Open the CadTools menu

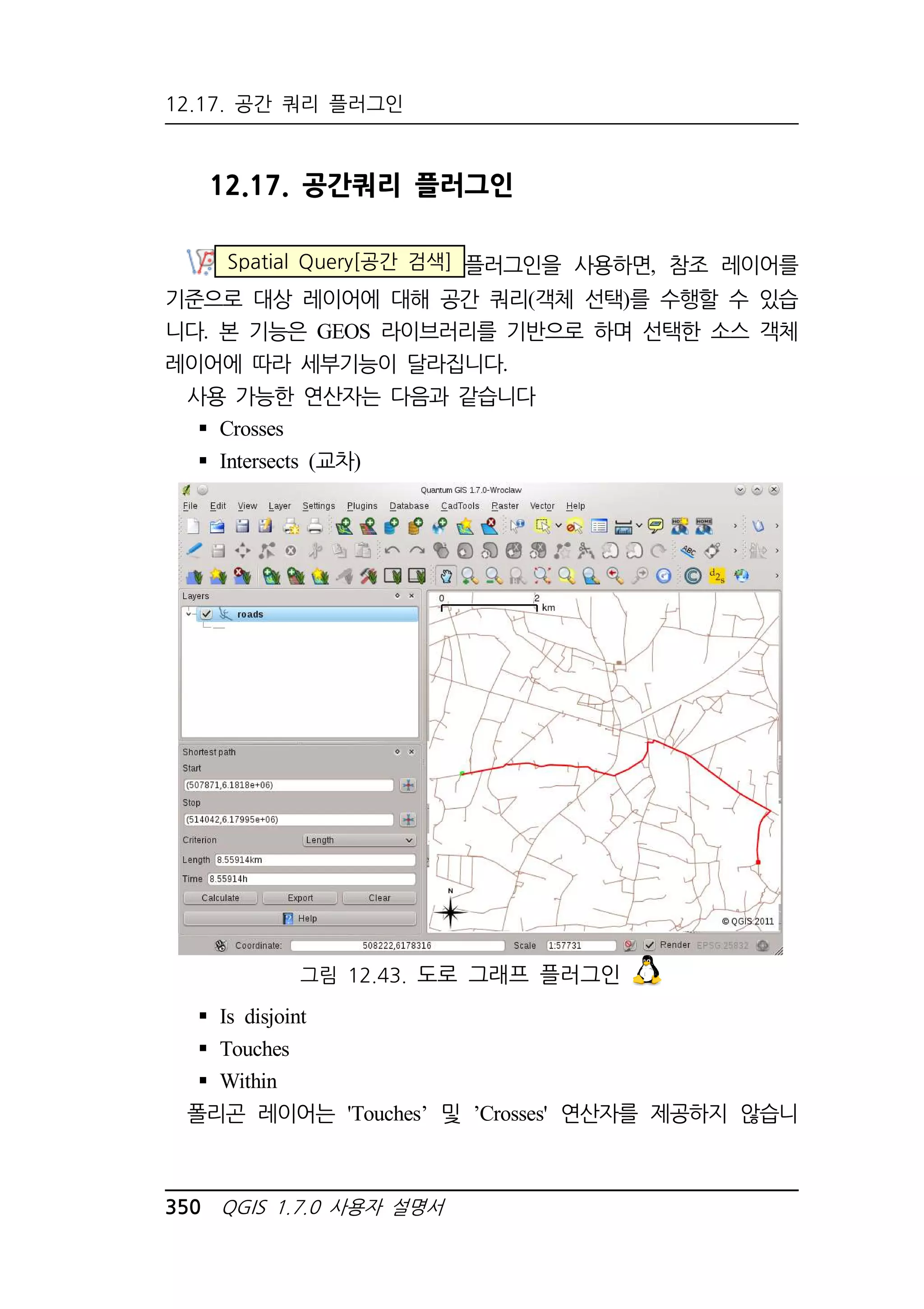(x=460, y=506)
